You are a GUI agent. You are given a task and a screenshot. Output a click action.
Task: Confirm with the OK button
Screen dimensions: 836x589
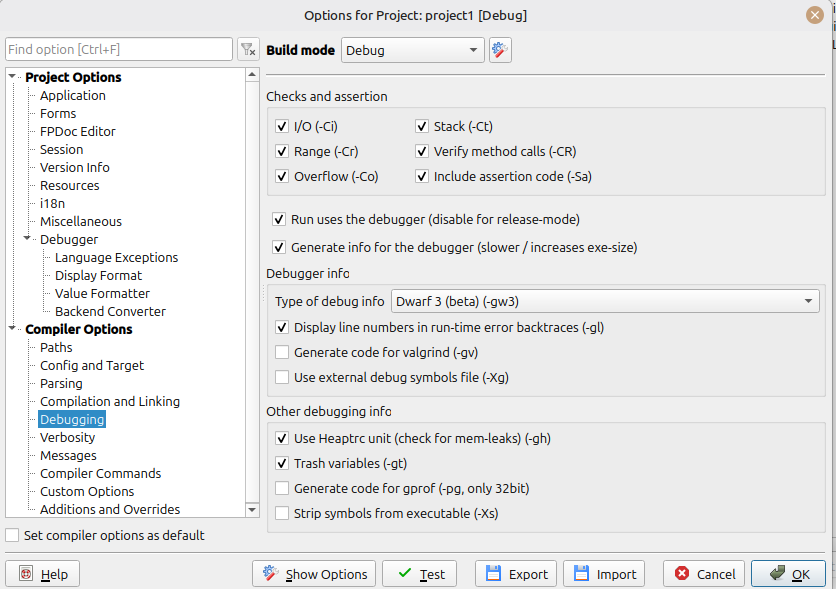(788, 574)
